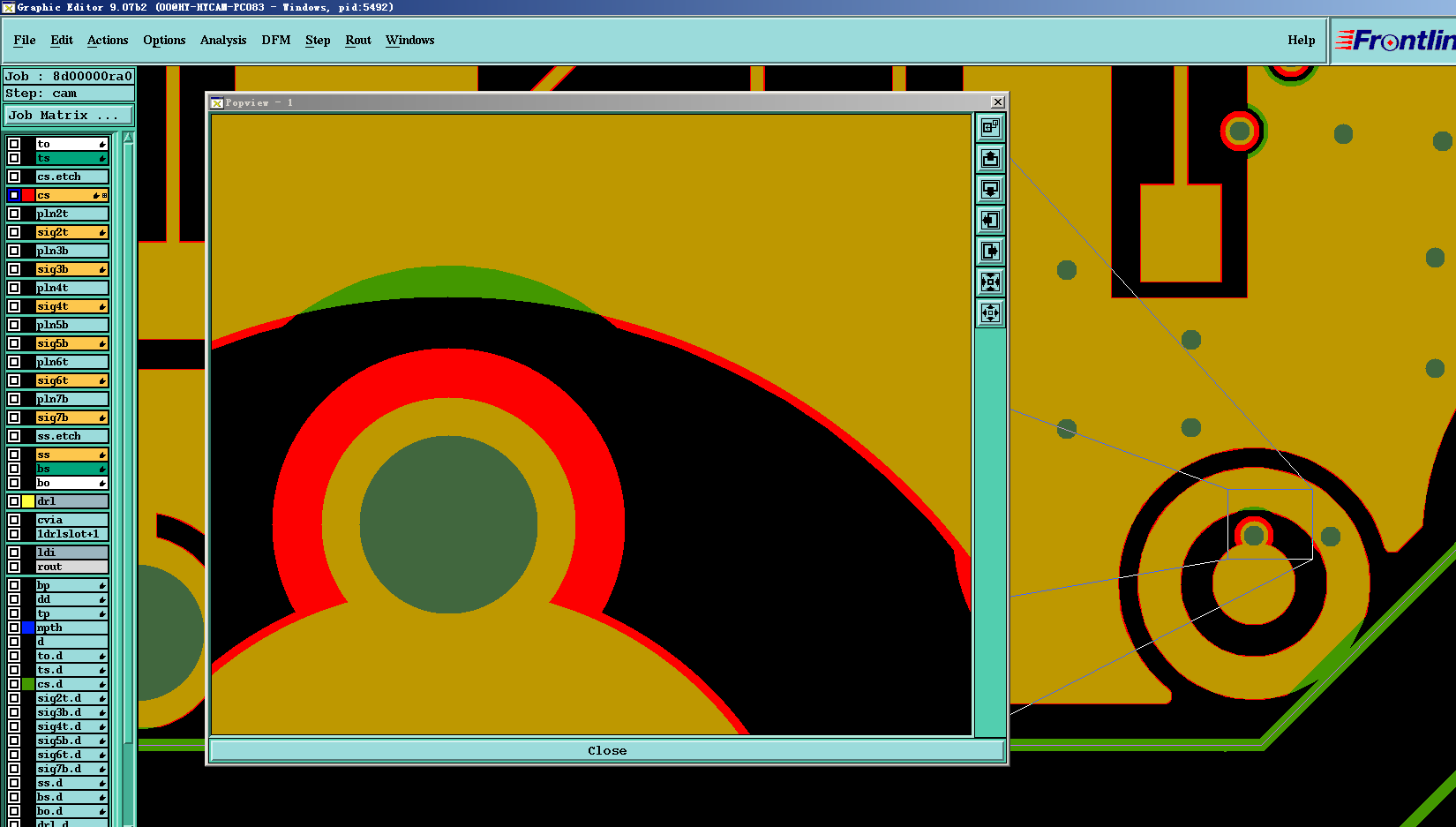Toggle checkbox for the to layer

pyautogui.click(x=14, y=144)
